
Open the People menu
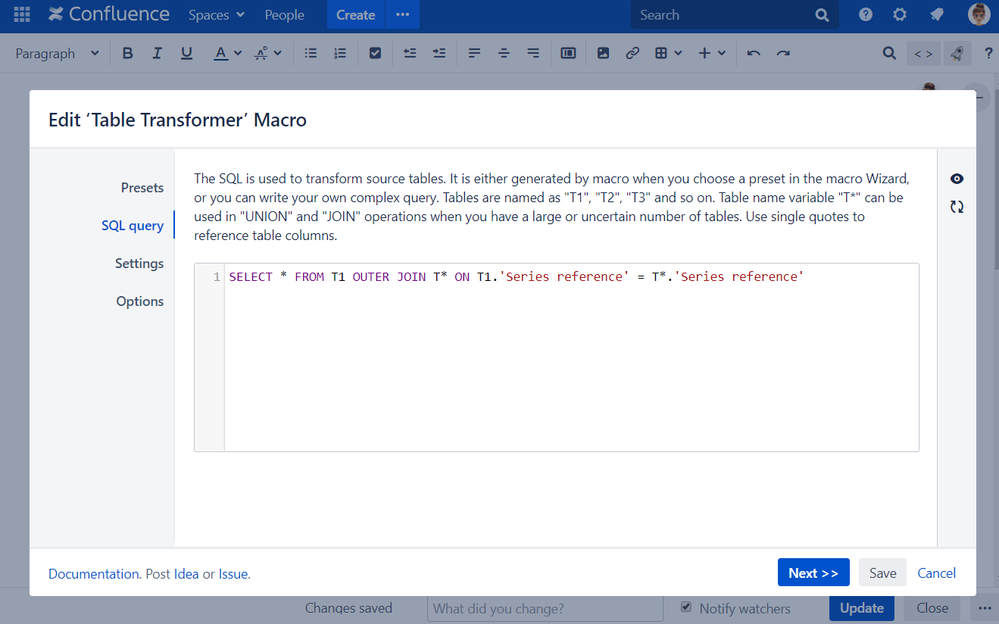point(284,15)
